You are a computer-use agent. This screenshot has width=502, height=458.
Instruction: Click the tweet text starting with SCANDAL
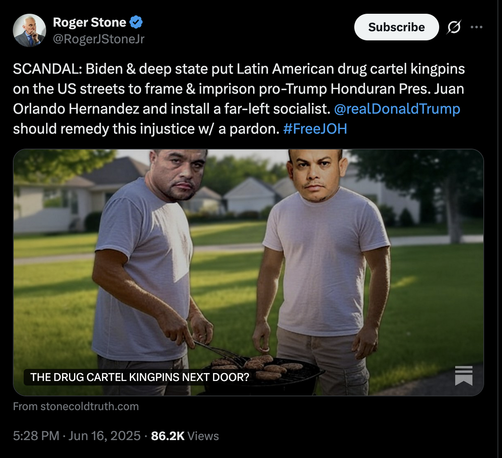pyautogui.click(x=239, y=99)
